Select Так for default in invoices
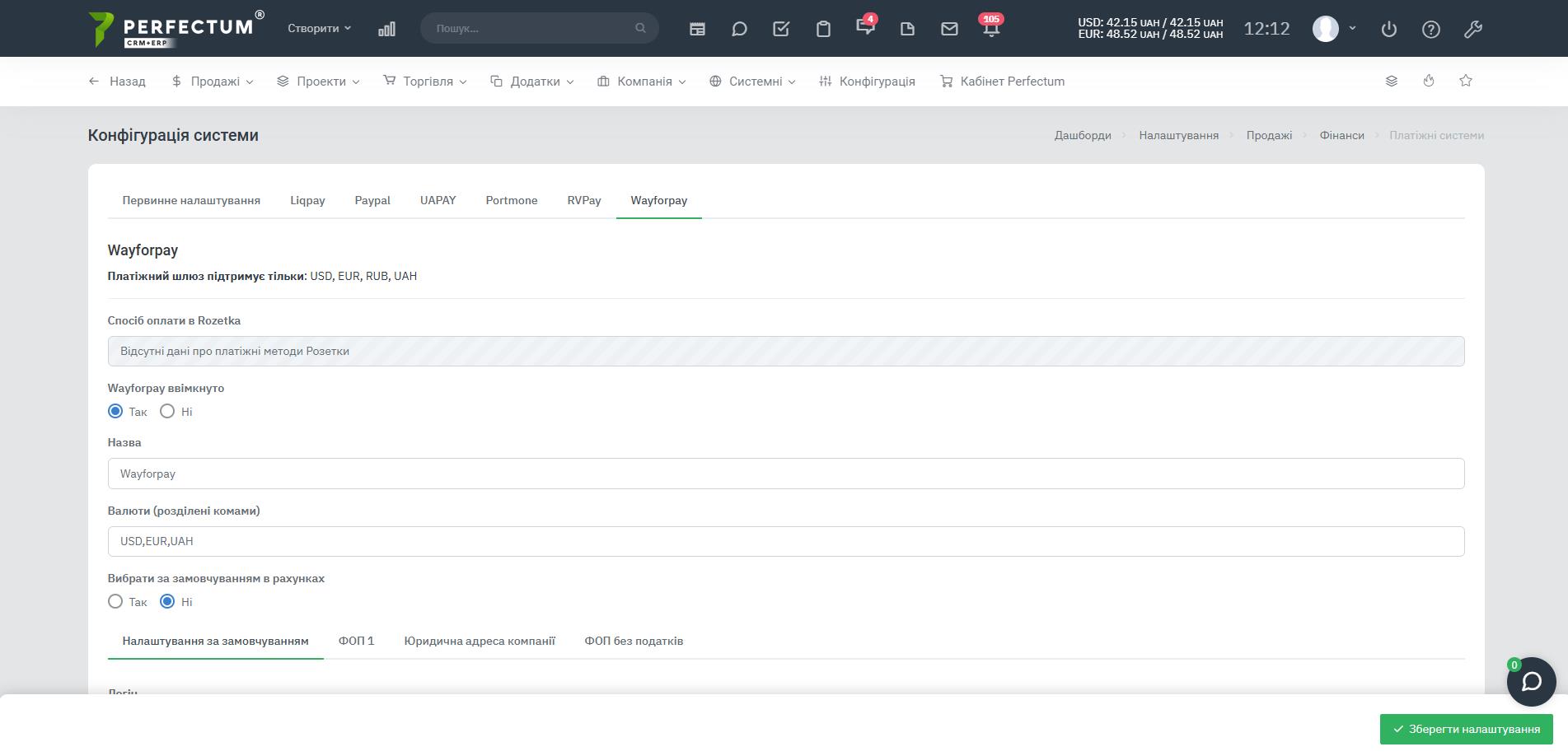 115,601
